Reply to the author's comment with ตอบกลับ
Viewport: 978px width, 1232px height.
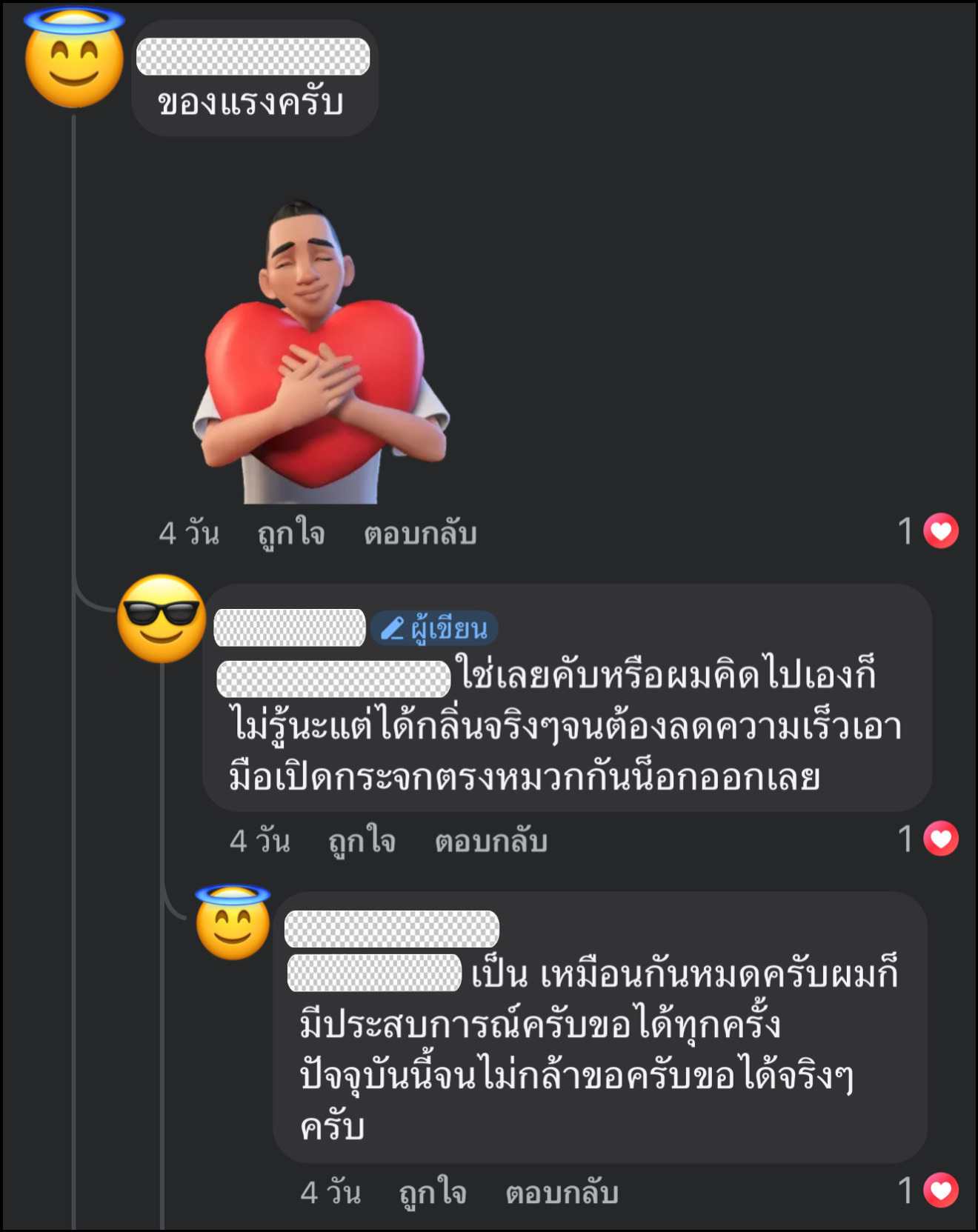(491, 842)
